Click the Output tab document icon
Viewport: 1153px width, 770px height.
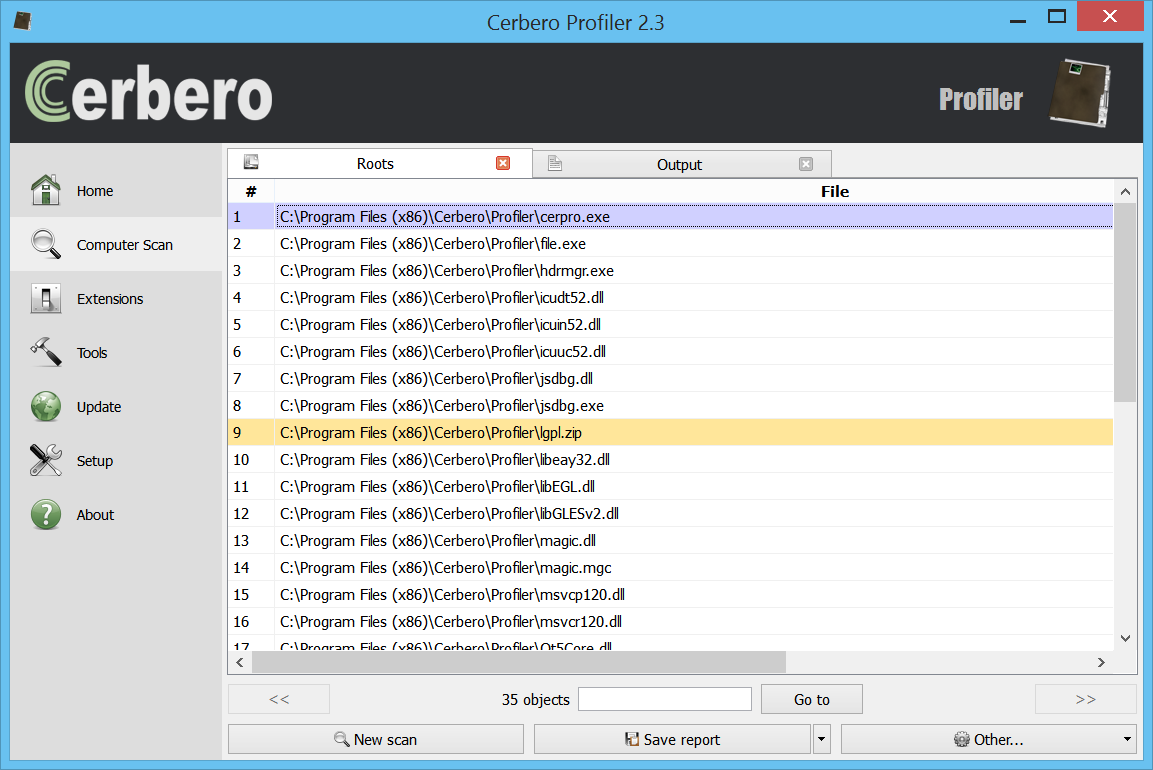click(x=555, y=163)
